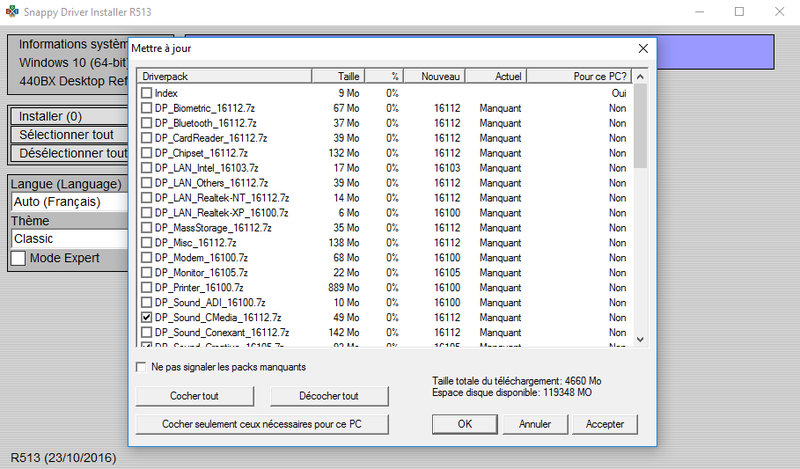800x469 pixels.
Task: Click the Snappy Driver Installer title bar icon
Action: pyautogui.click(x=13, y=12)
